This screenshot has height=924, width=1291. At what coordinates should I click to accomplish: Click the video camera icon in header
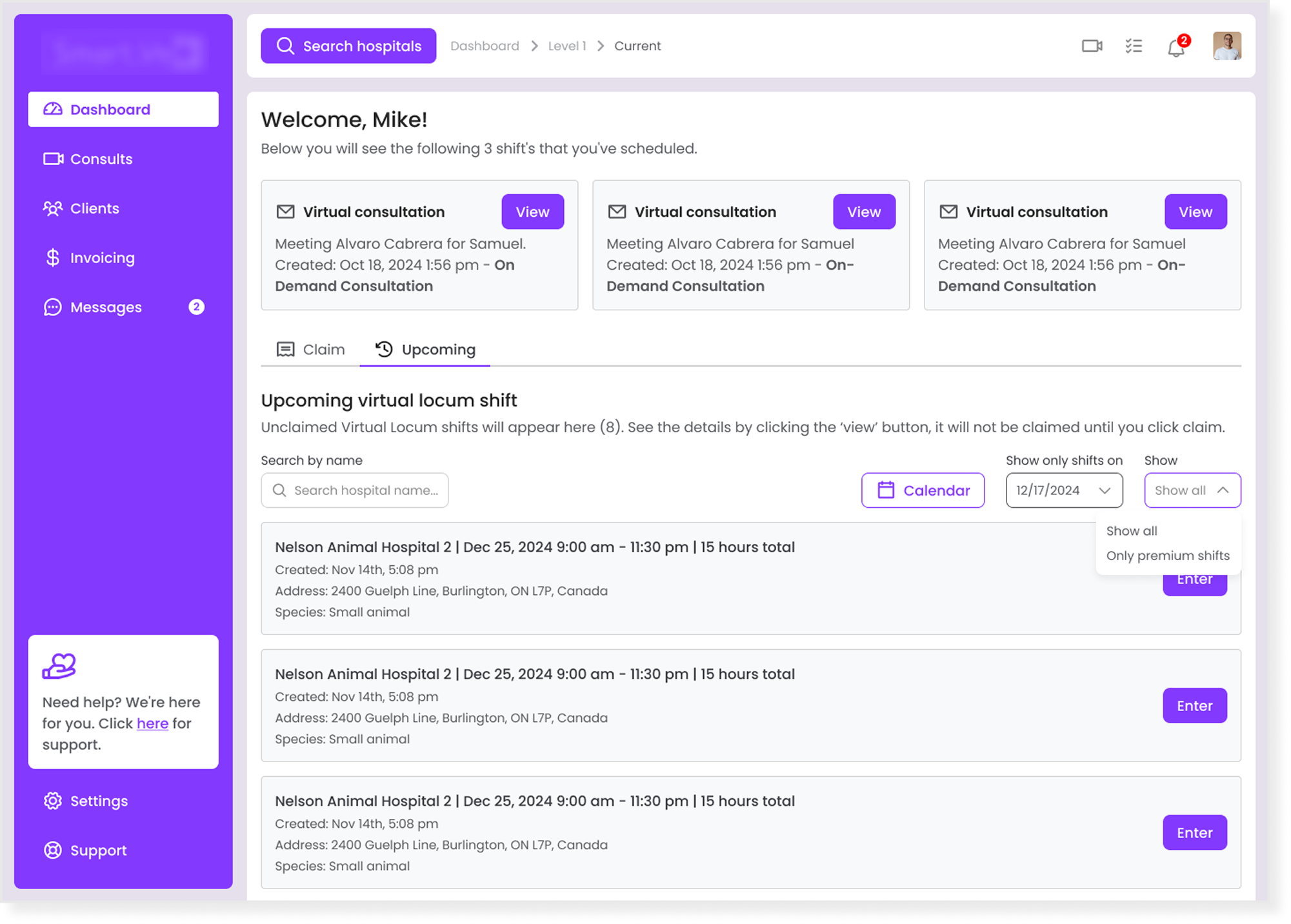[x=1092, y=46]
